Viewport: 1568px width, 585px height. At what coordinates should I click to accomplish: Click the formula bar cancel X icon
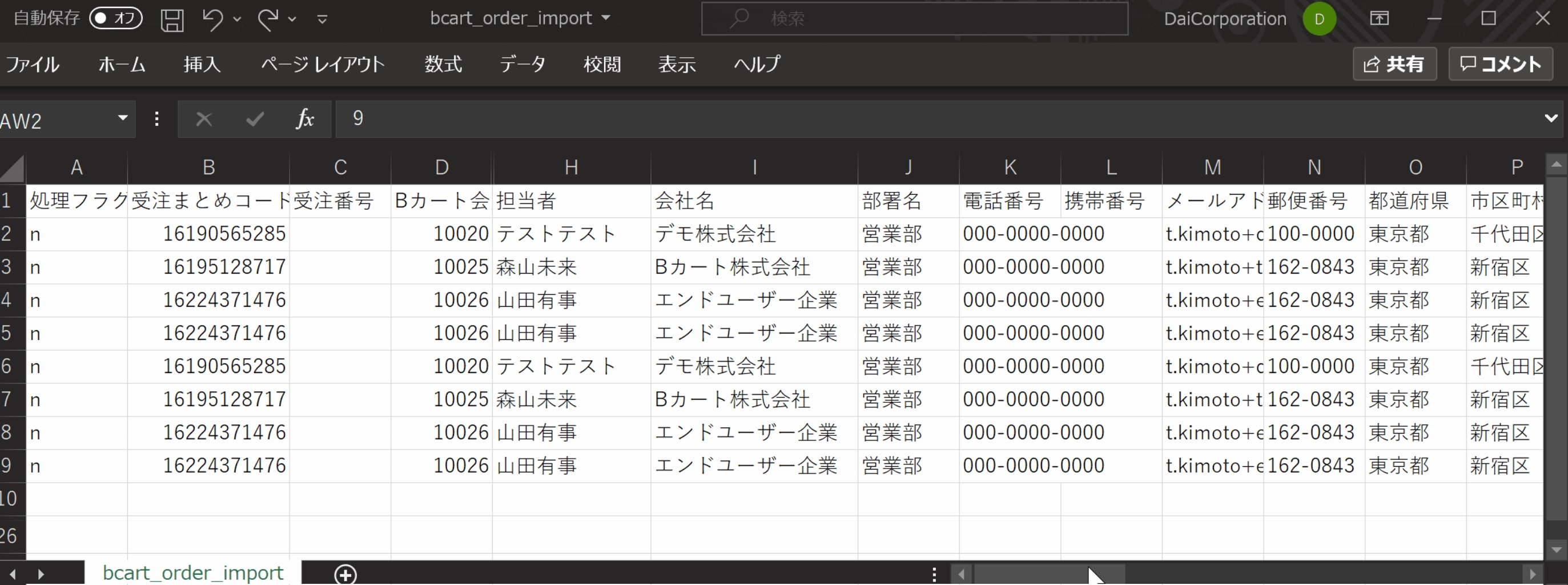(x=204, y=119)
